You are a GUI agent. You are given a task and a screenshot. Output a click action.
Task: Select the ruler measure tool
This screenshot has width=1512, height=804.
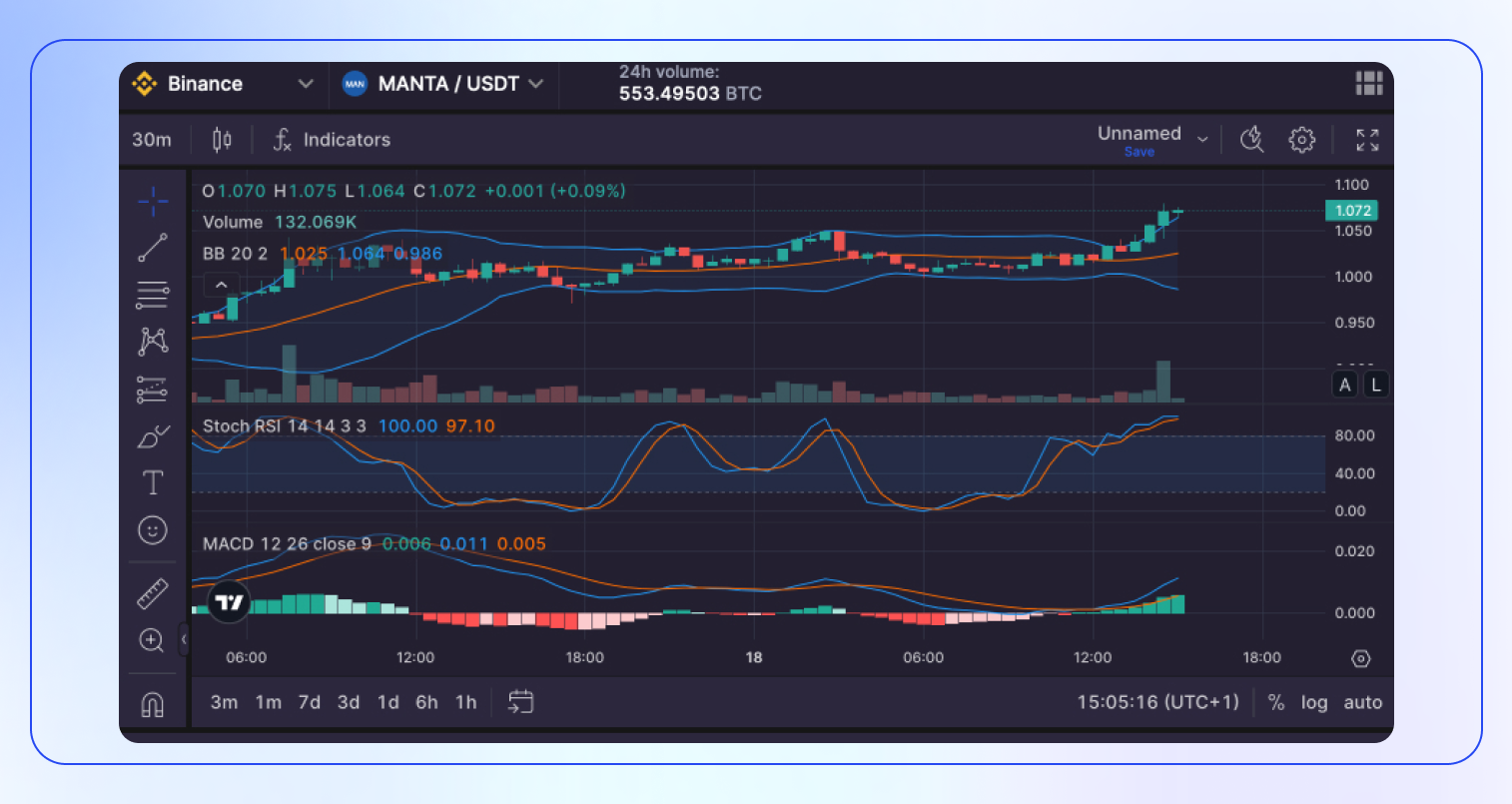[x=152, y=591]
